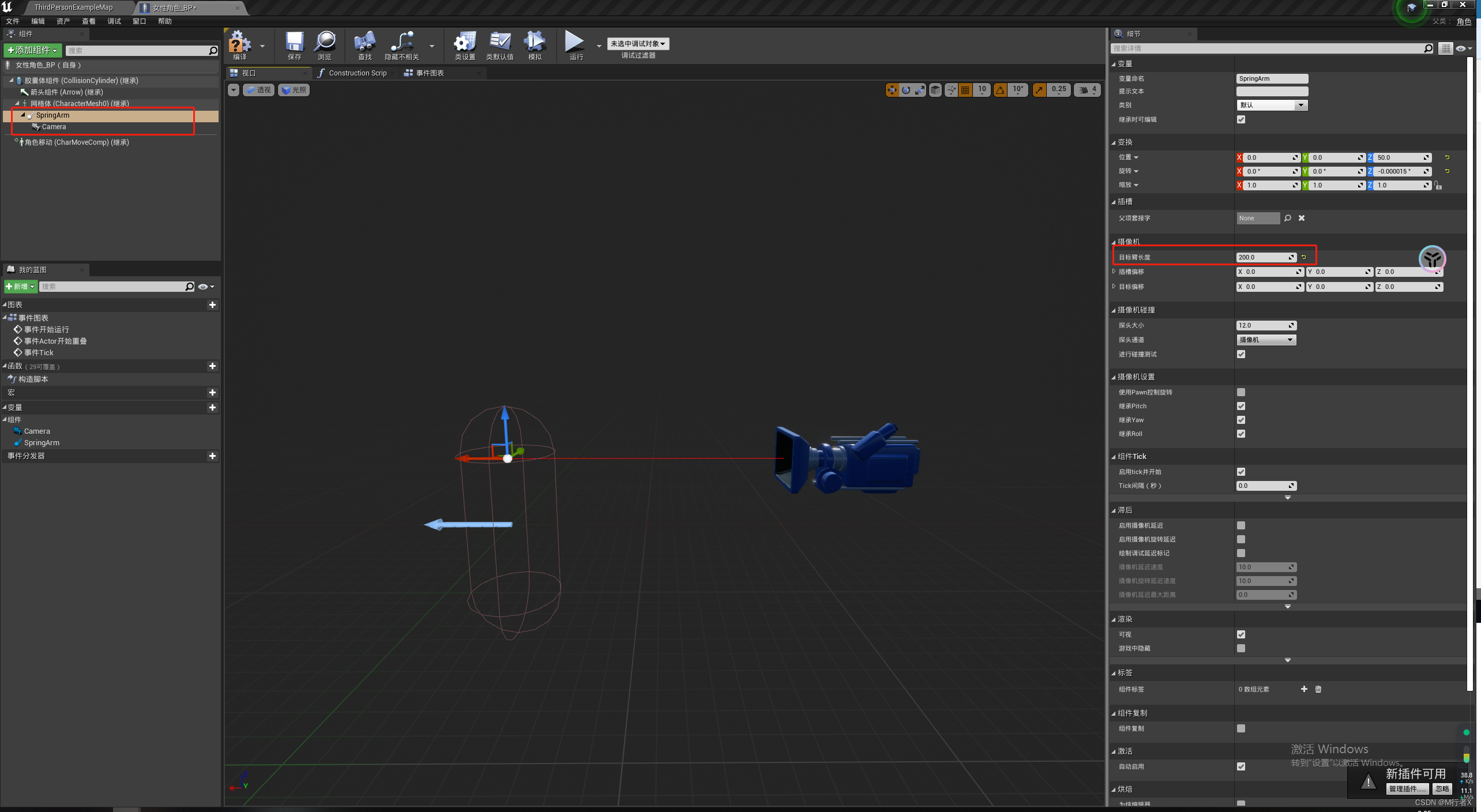This screenshot has width=1481, height=812.
Task: Click the 添加组件 add component button
Action: tap(32, 51)
